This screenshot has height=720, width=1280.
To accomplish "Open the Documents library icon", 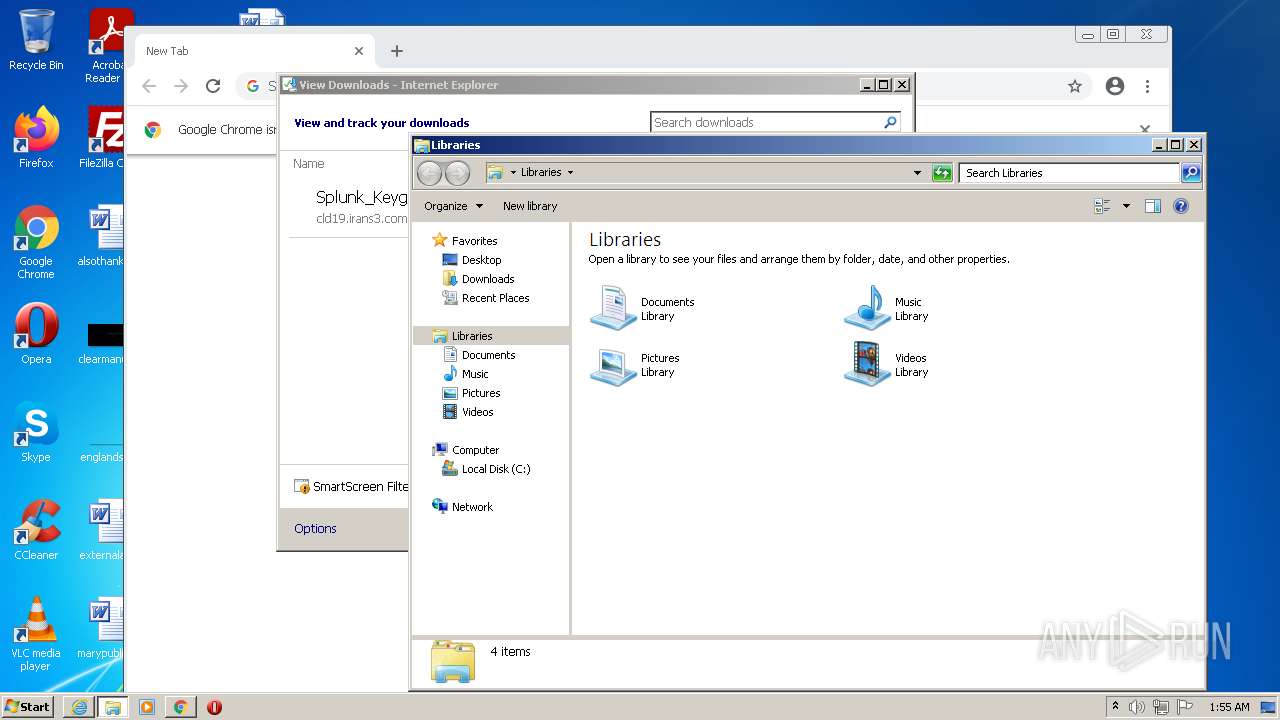I will [x=613, y=308].
